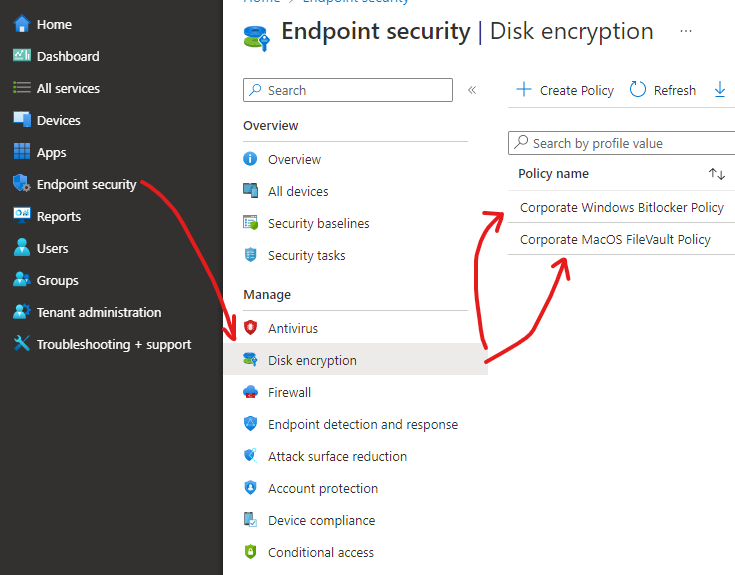Click the Attack surface reduction icon
735x575 pixels.
(x=251, y=456)
